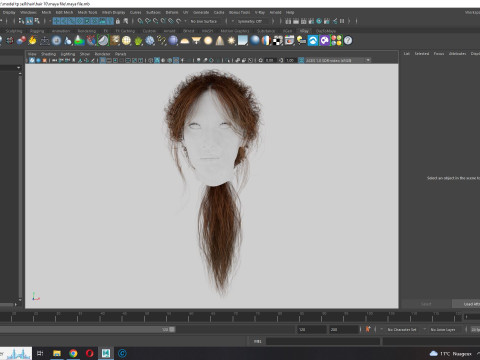Click the lock icon in status line

point(118,21)
